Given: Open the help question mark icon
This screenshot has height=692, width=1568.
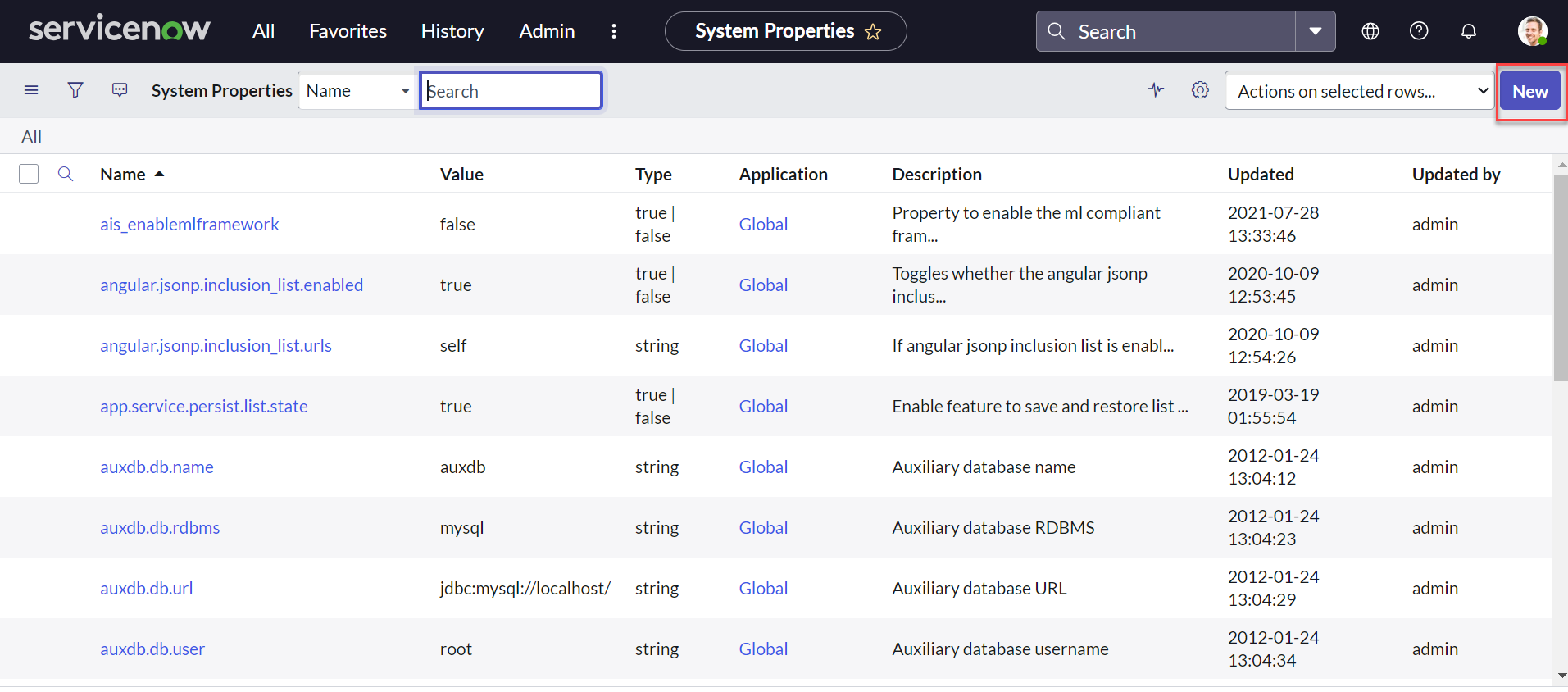Looking at the screenshot, I should (x=1419, y=31).
